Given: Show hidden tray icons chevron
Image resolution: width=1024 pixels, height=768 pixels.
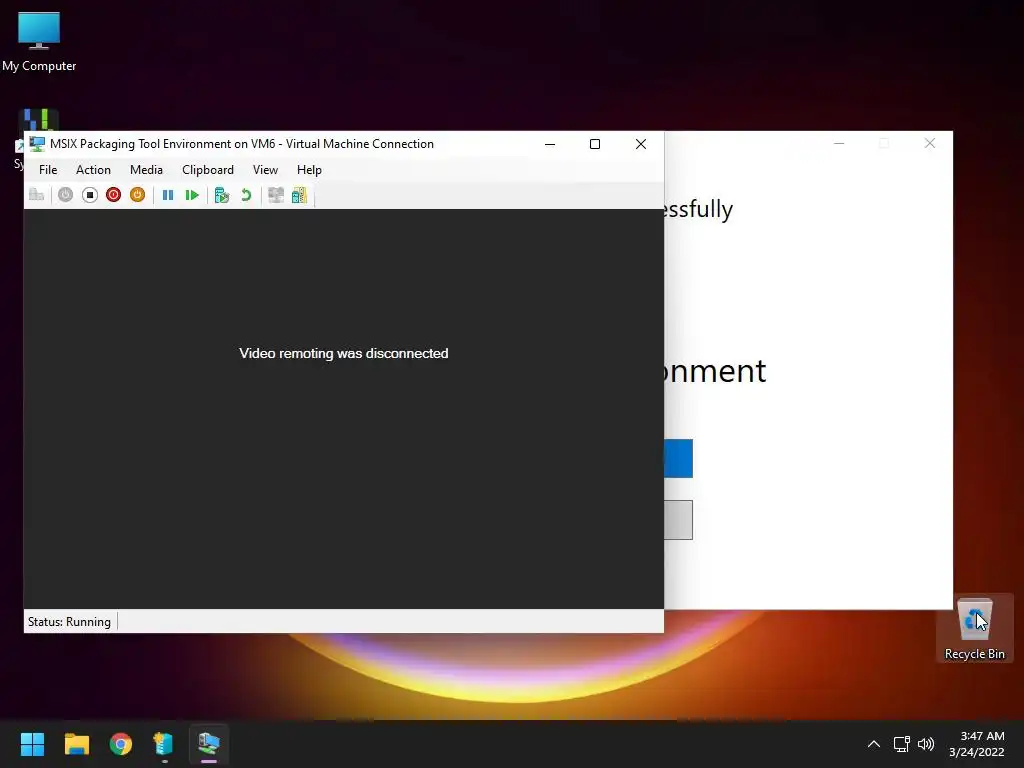Looking at the screenshot, I should pyautogui.click(x=874, y=744).
